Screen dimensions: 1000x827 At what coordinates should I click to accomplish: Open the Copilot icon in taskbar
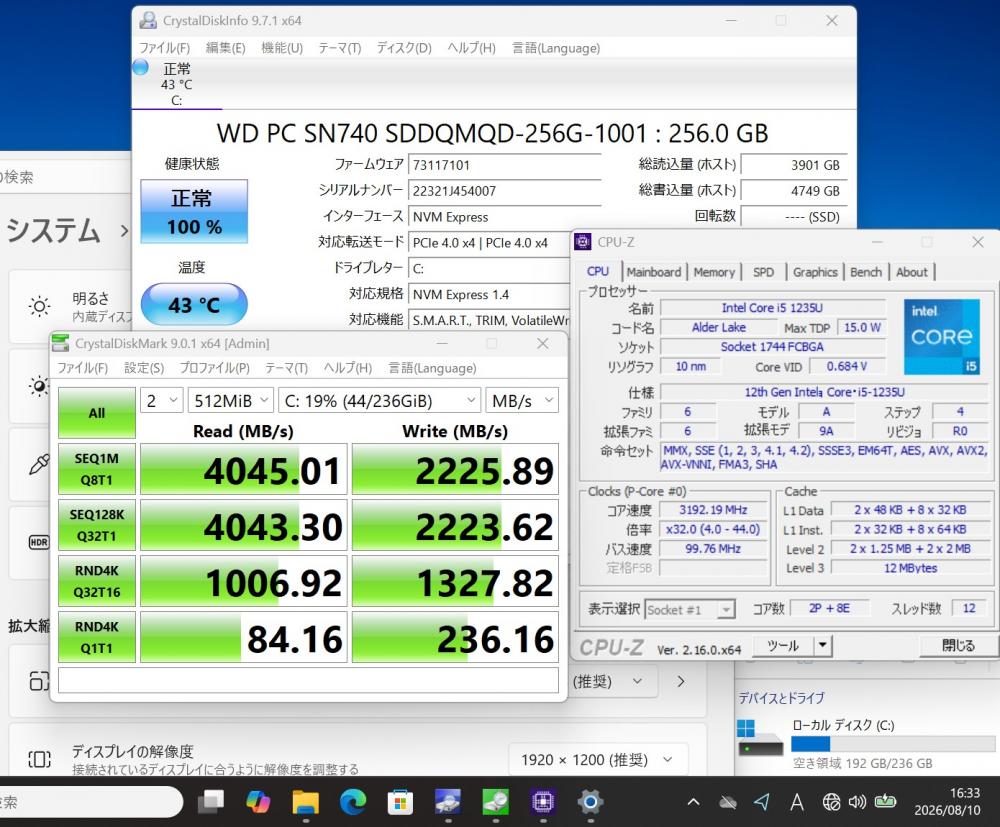tap(258, 801)
